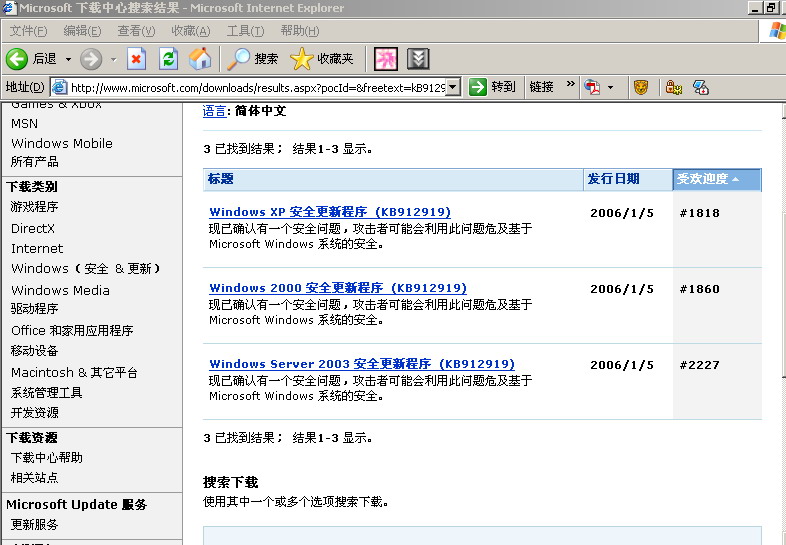Open Windows XP 安全更新程序 (KB912919) link
This screenshot has height=545, width=786.
[x=330, y=212]
